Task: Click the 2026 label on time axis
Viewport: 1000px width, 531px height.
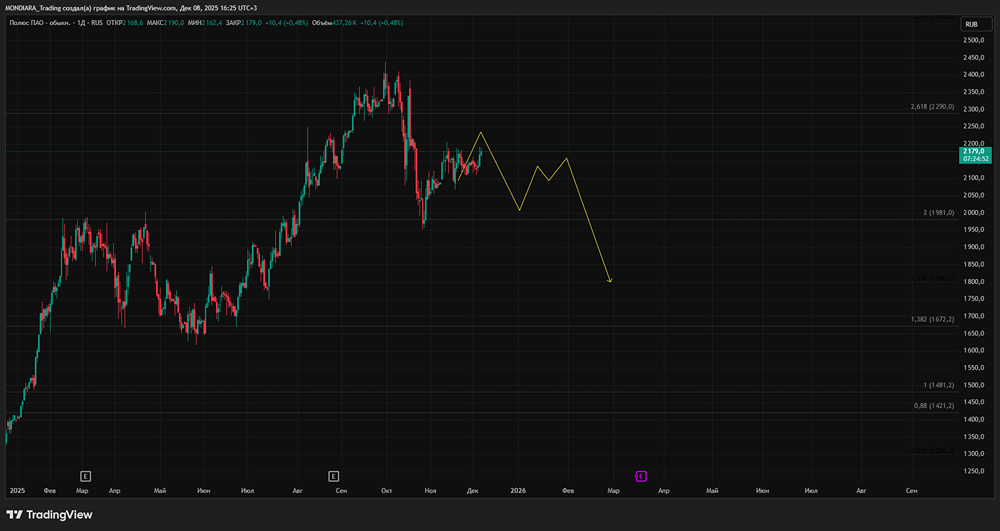Action: tap(517, 491)
